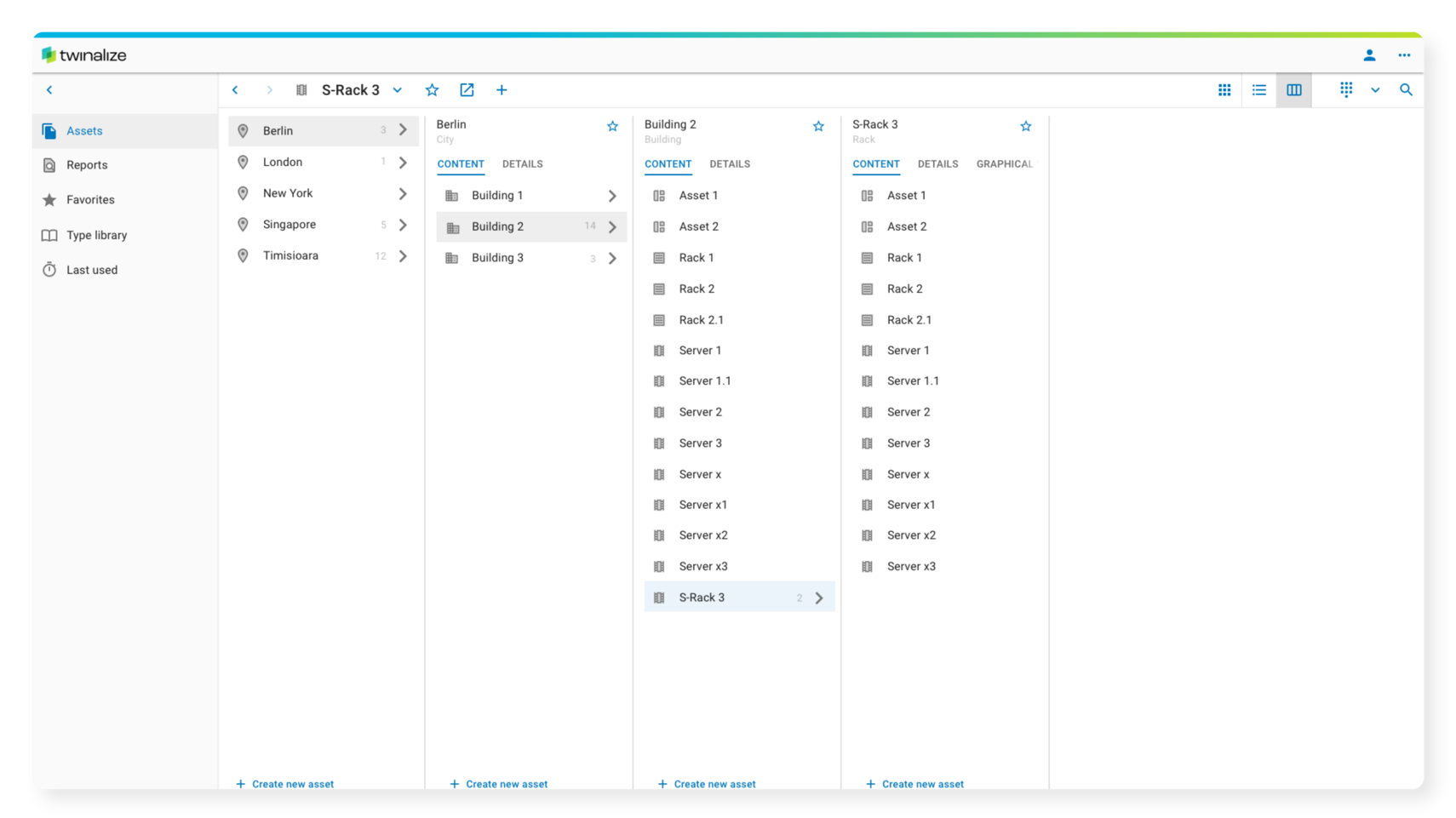Viewport: 1456px width, 818px height.
Task: Expand the Timisioara location chevron
Action: tap(403, 256)
